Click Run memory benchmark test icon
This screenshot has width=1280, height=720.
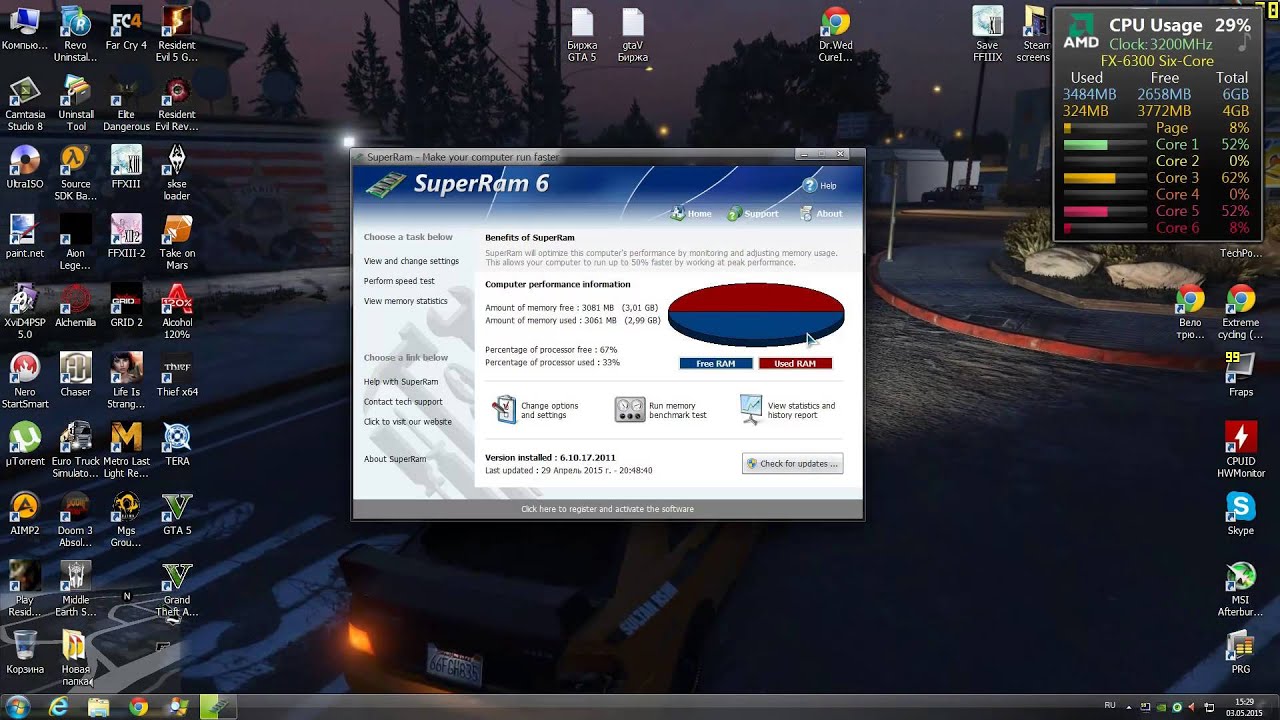629,409
